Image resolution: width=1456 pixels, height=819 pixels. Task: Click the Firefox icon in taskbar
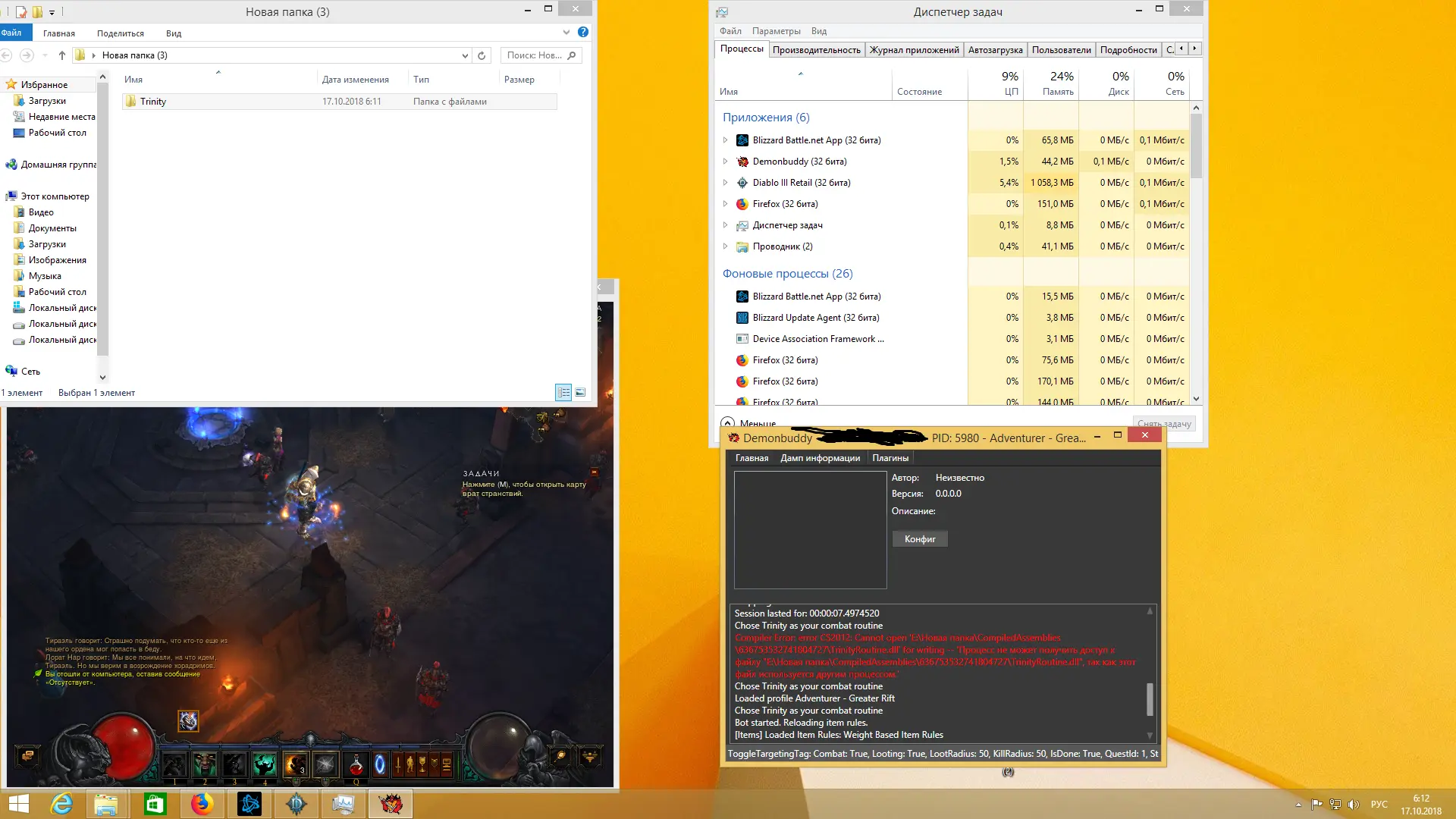(x=202, y=804)
